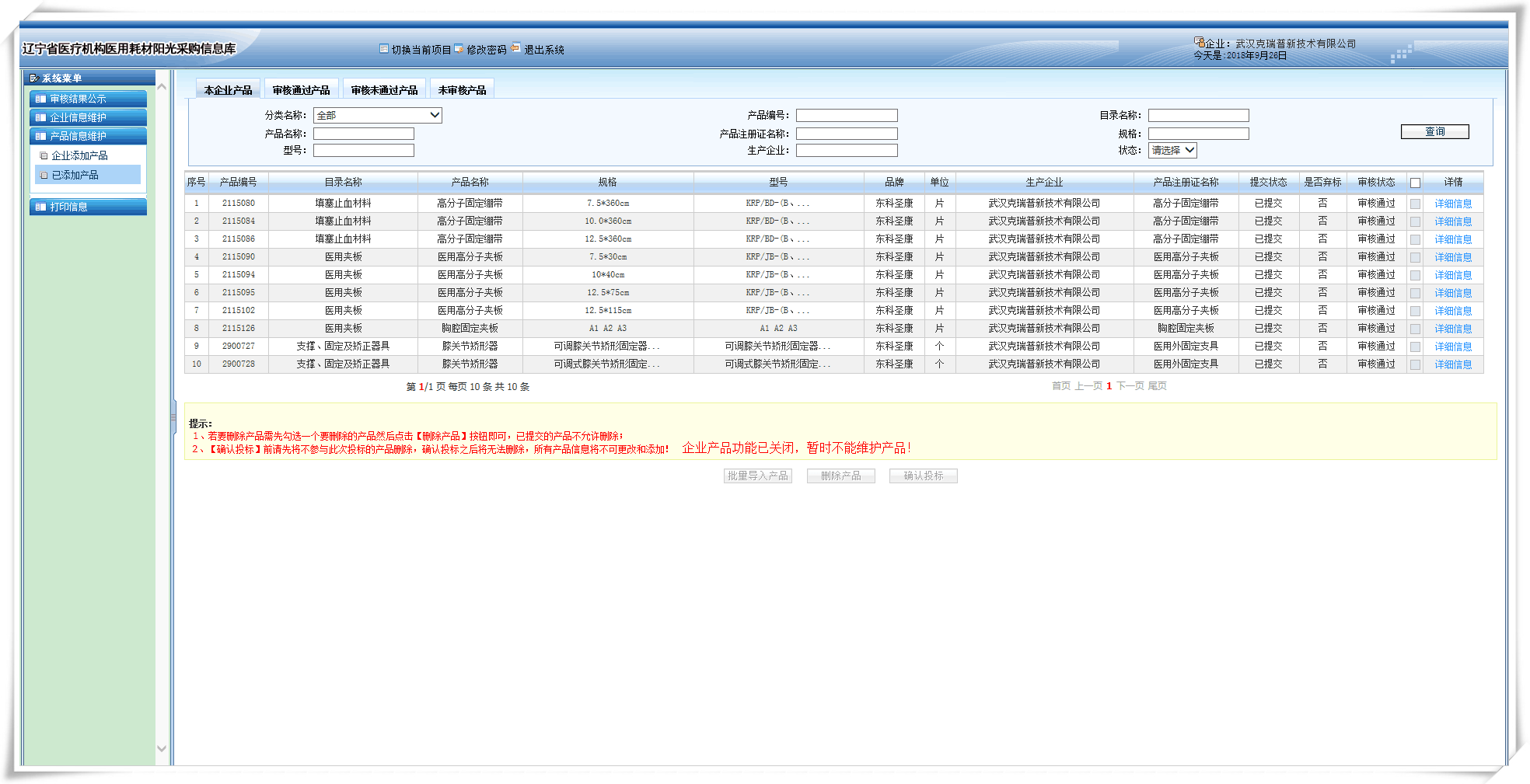Click the change password icon
Viewport: 1530px width, 784px height.
(459, 49)
